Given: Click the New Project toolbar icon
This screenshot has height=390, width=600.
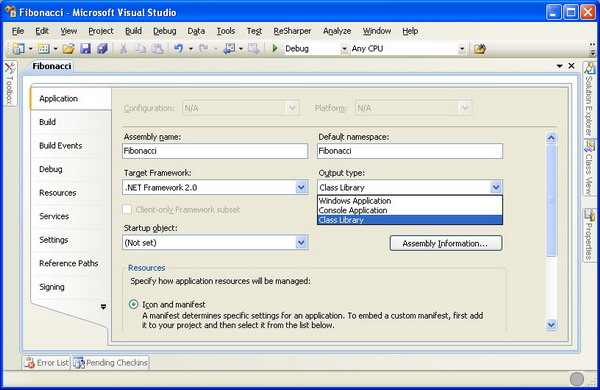Looking at the screenshot, I should point(18,49).
